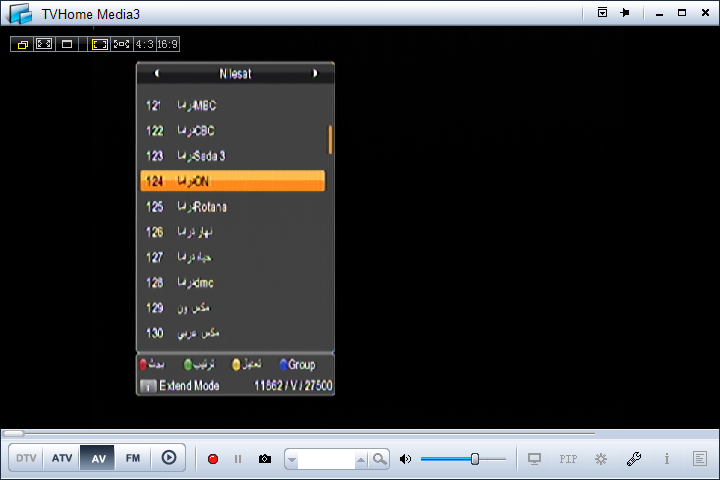This screenshot has height=480, width=720.
Task: Switch to FM radio tab
Action: pos(133,458)
